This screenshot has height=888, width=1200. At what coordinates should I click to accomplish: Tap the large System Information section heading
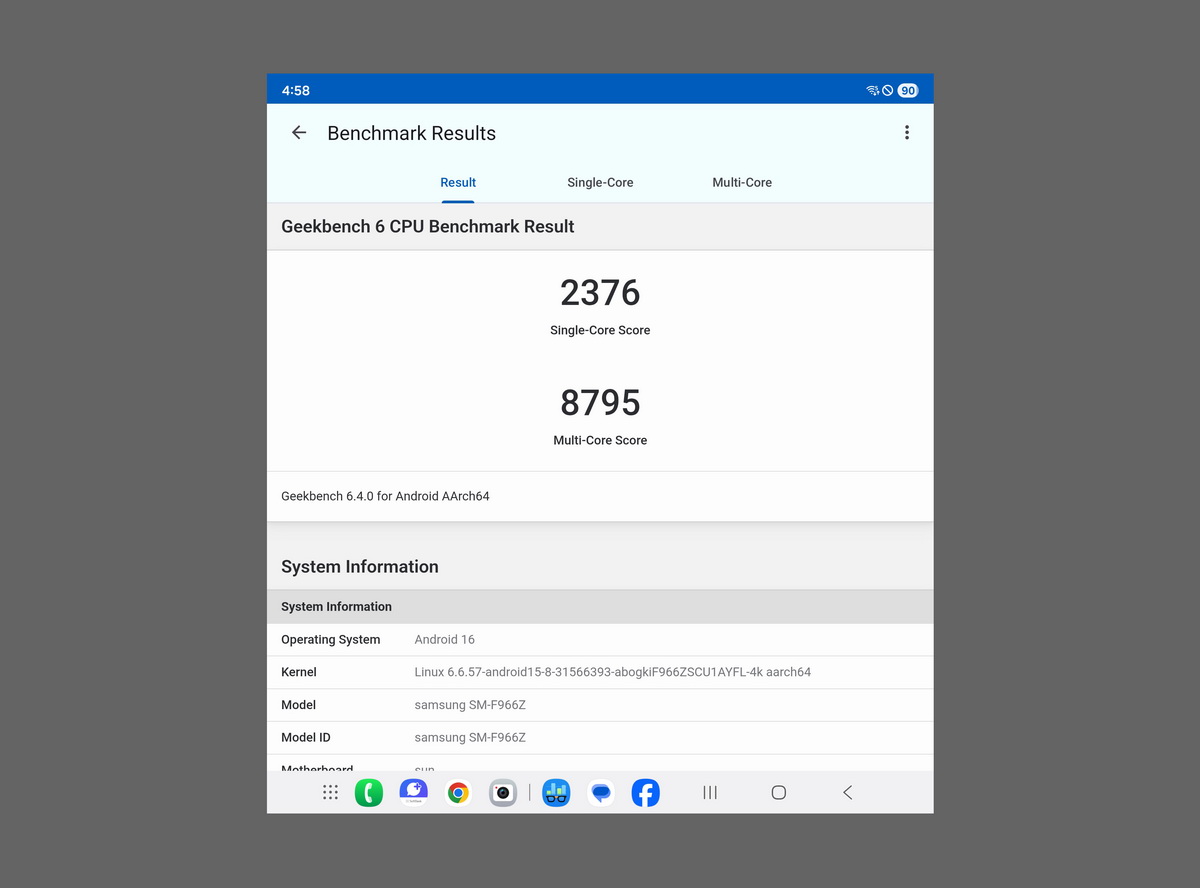coord(360,566)
